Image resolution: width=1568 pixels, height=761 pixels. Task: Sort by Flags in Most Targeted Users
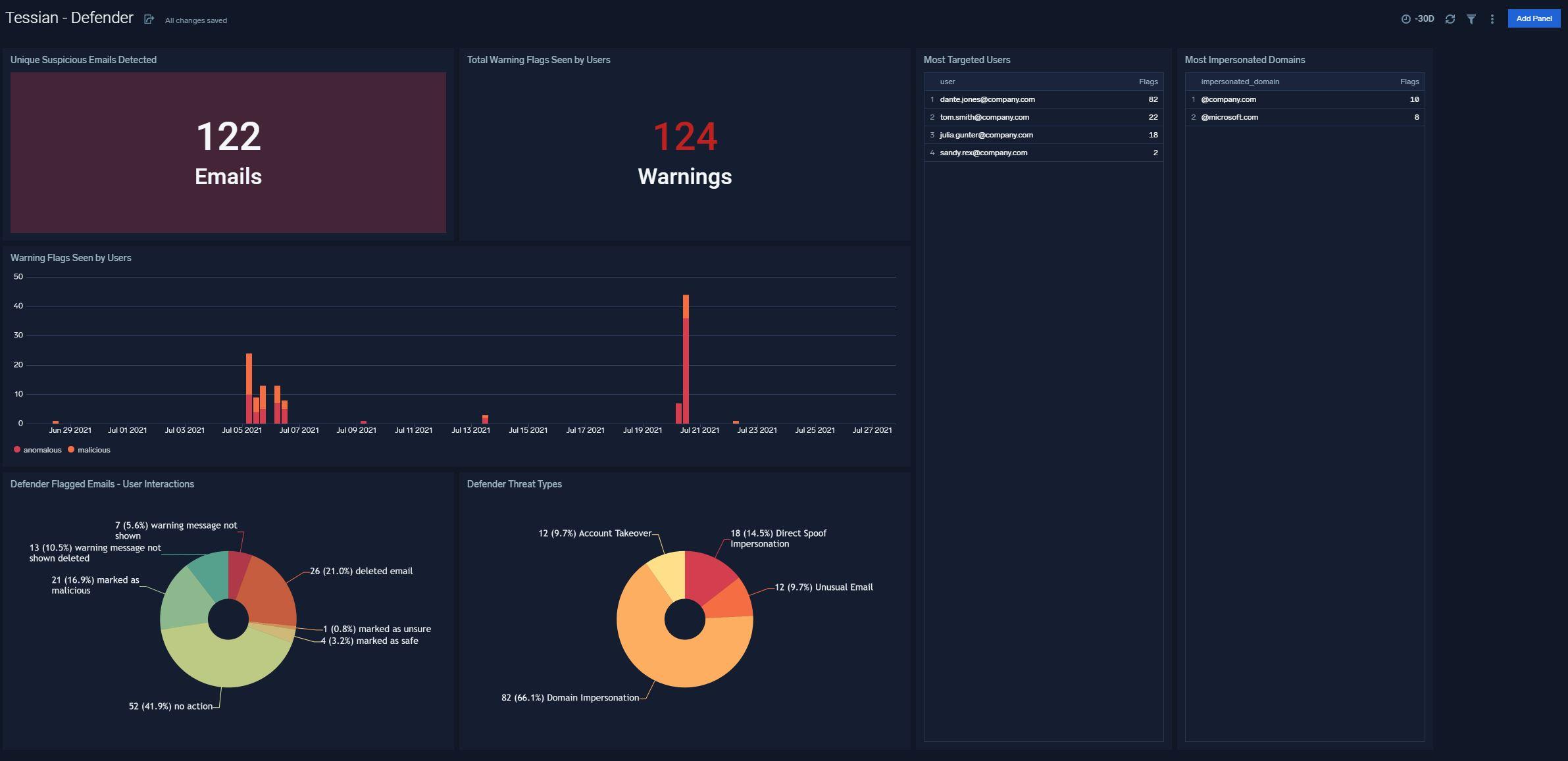click(x=1148, y=82)
